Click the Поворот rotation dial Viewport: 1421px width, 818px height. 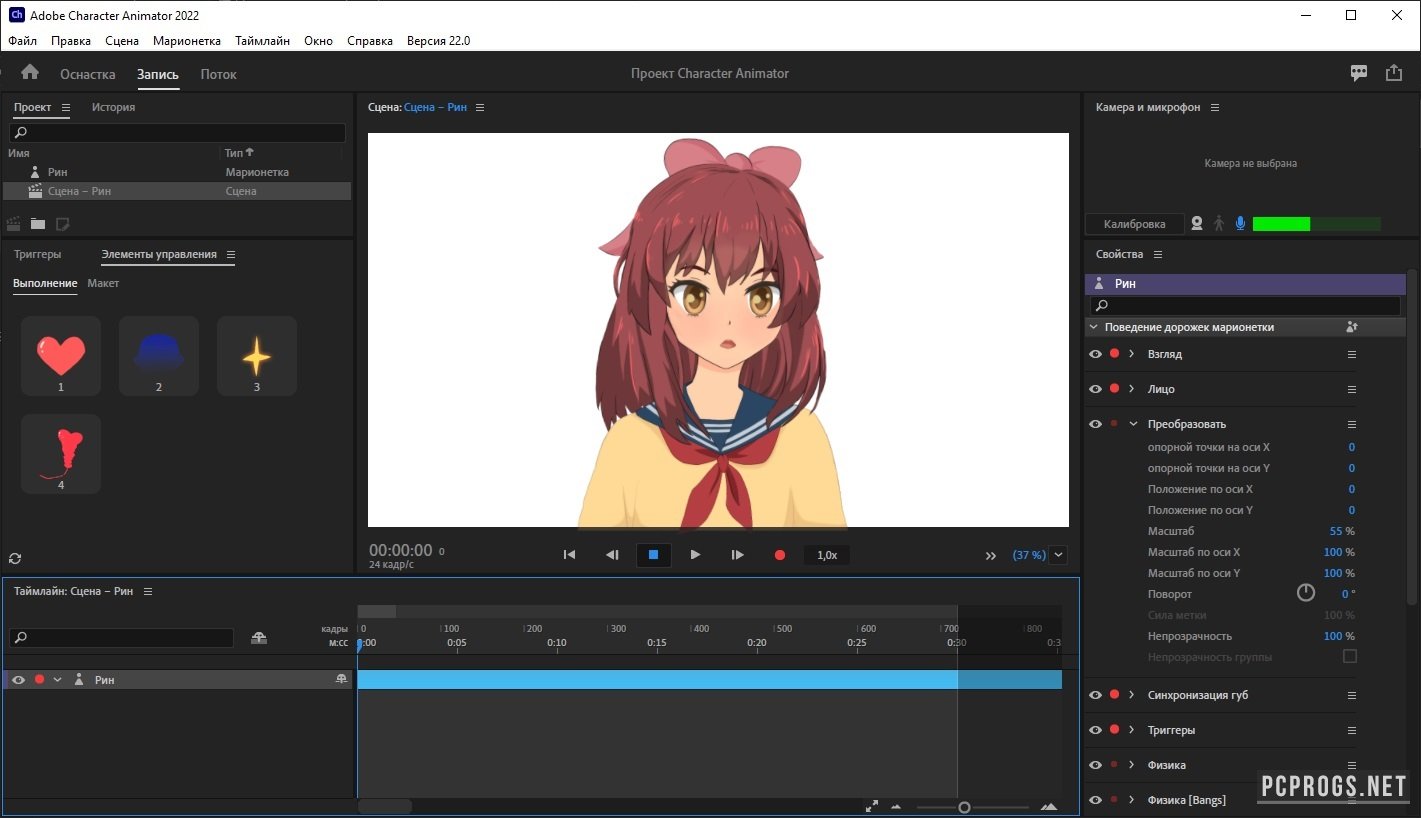click(1306, 593)
